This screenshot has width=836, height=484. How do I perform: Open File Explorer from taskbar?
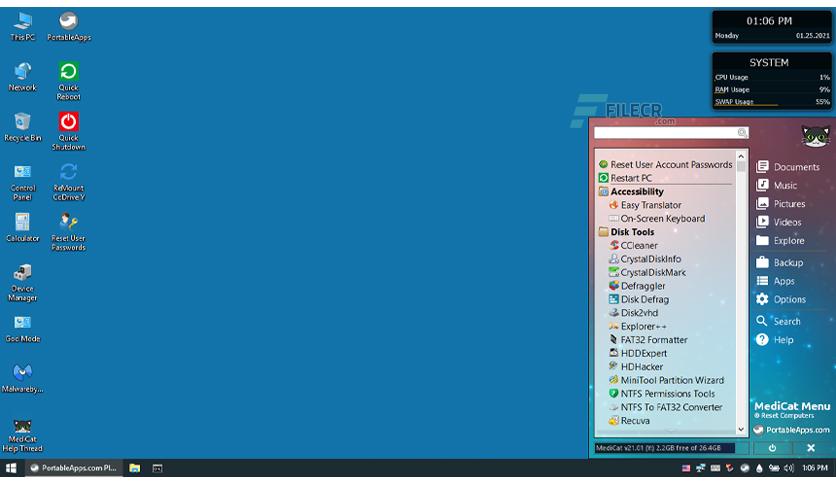point(134,468)
